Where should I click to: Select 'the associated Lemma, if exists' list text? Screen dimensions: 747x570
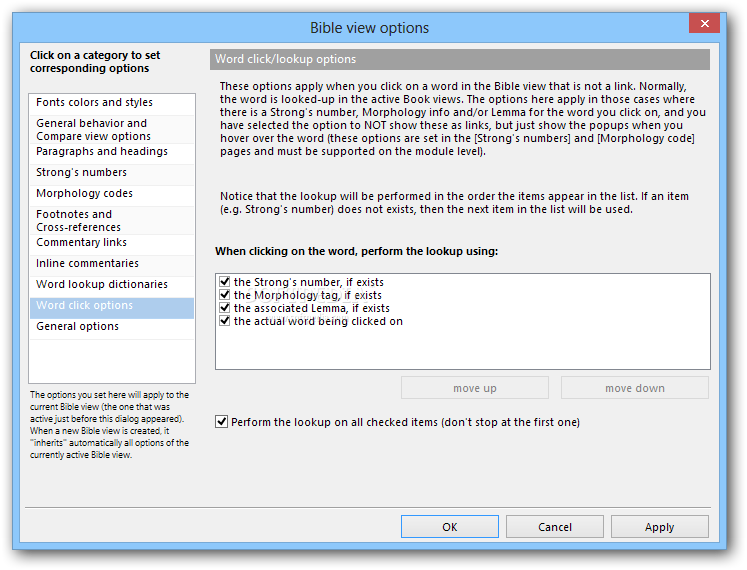(x=312, y=308)
